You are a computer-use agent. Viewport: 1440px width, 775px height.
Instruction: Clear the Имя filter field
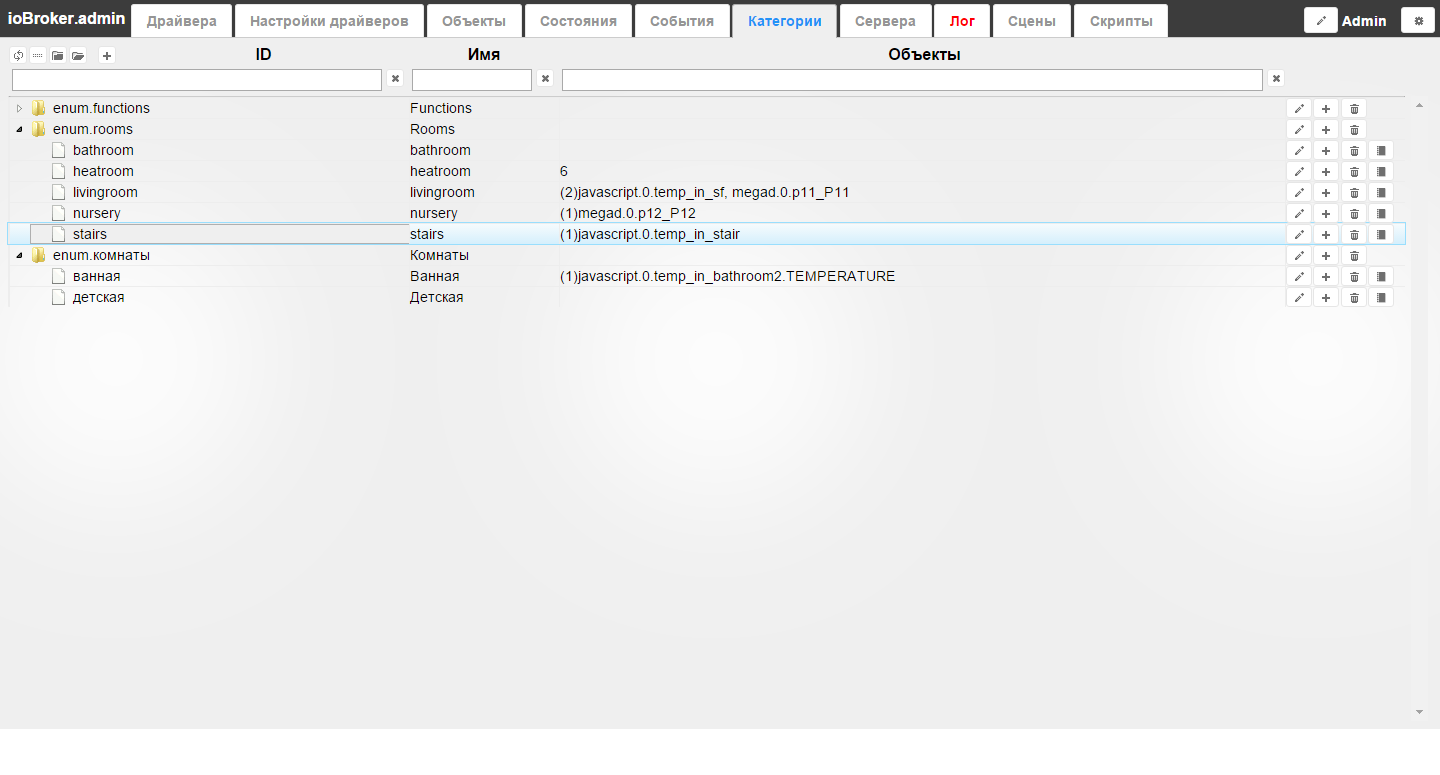[x=545, y=79]
